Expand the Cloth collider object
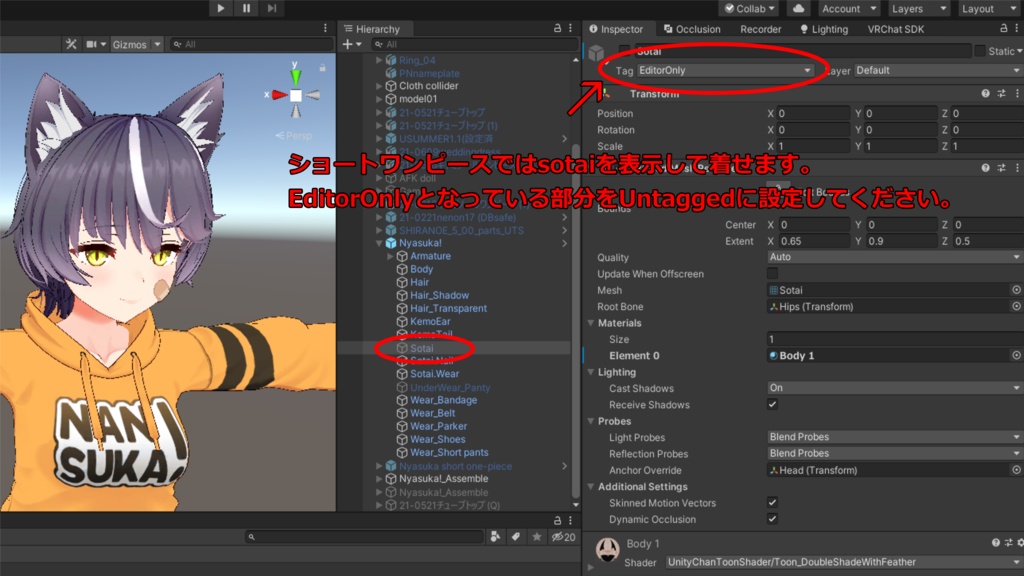 [x=379, y=86]
